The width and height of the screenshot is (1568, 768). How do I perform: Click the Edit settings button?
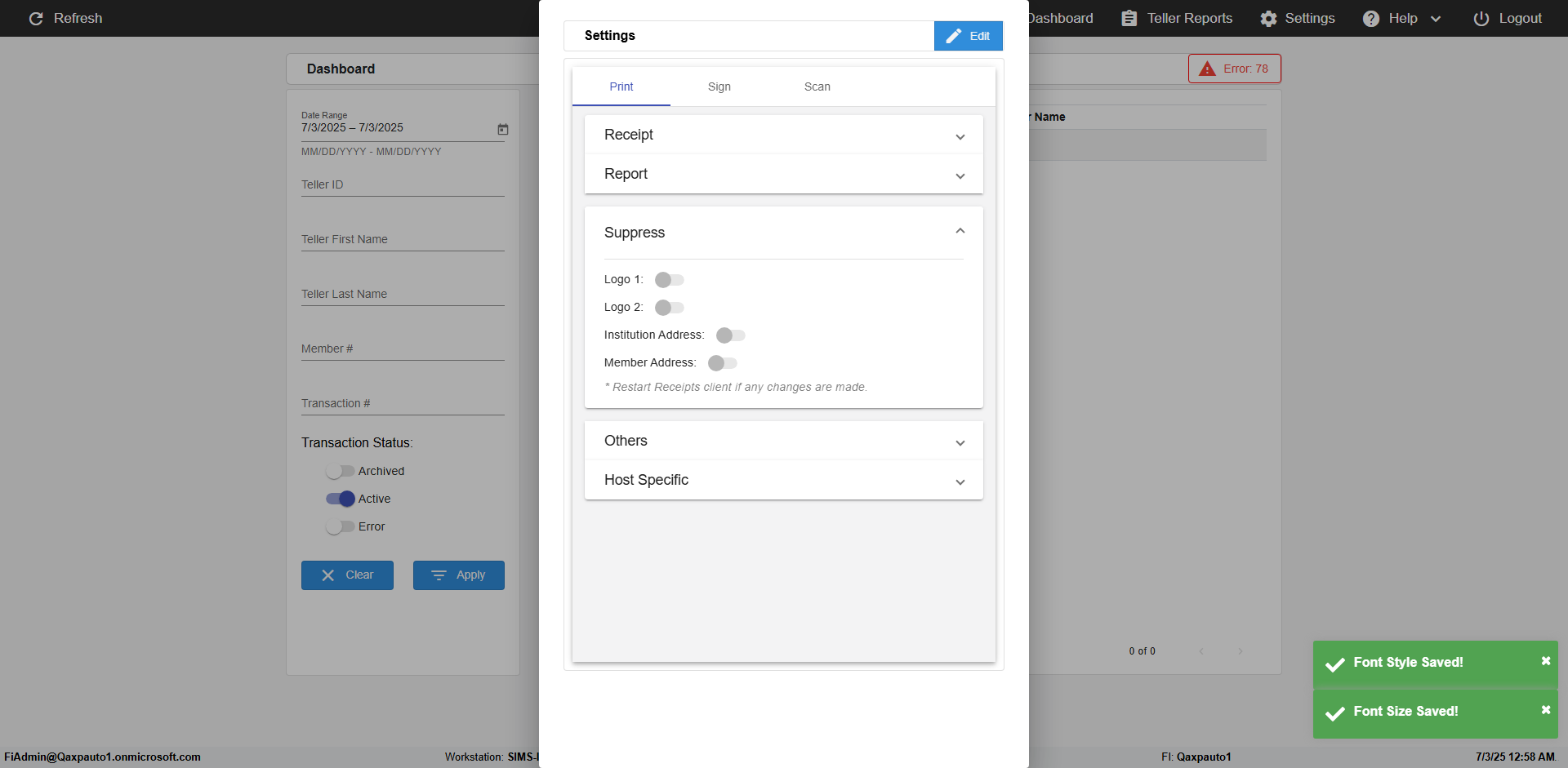(969, 36)
